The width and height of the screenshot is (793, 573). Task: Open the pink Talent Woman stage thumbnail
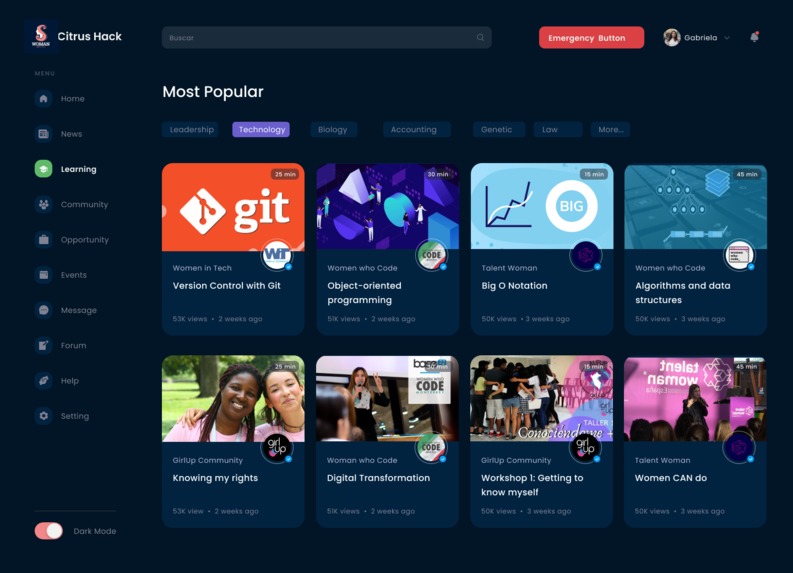pyautogui.click(x=695, y=399)
